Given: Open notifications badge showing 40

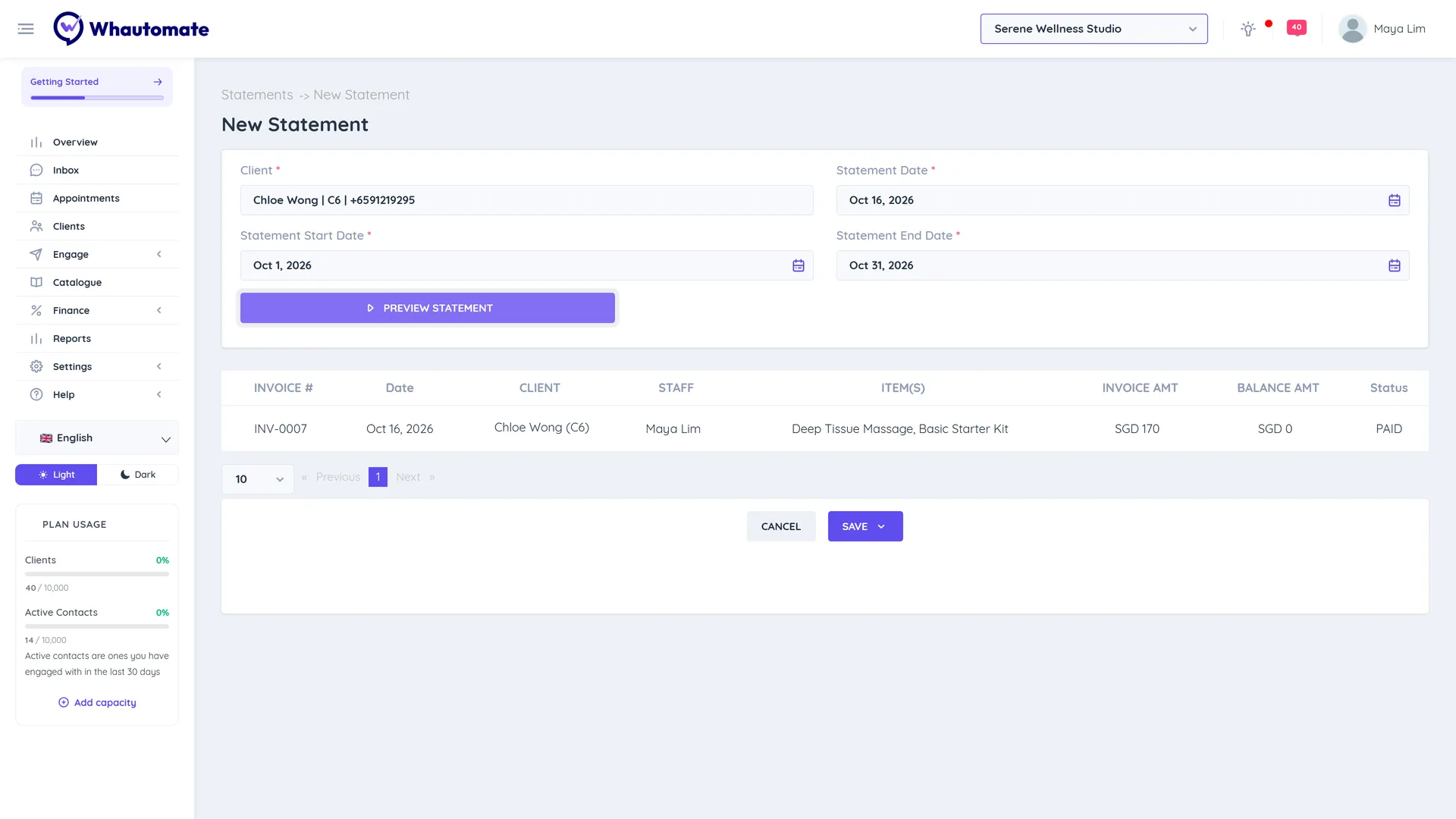Looking at the screenshot, I should (x=1297, y=27).
